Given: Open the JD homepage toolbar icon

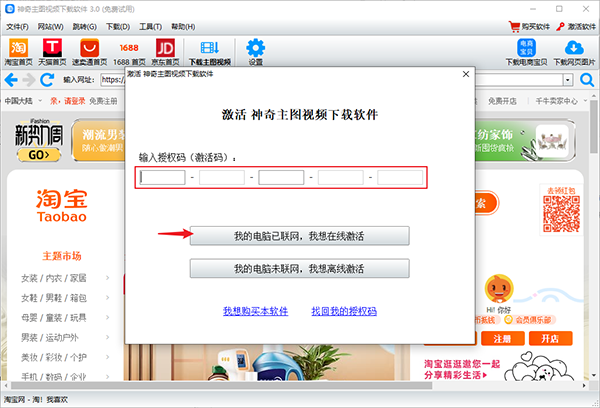Looking at the screenshot, I should pyautogui.click(x=165, y=48).
